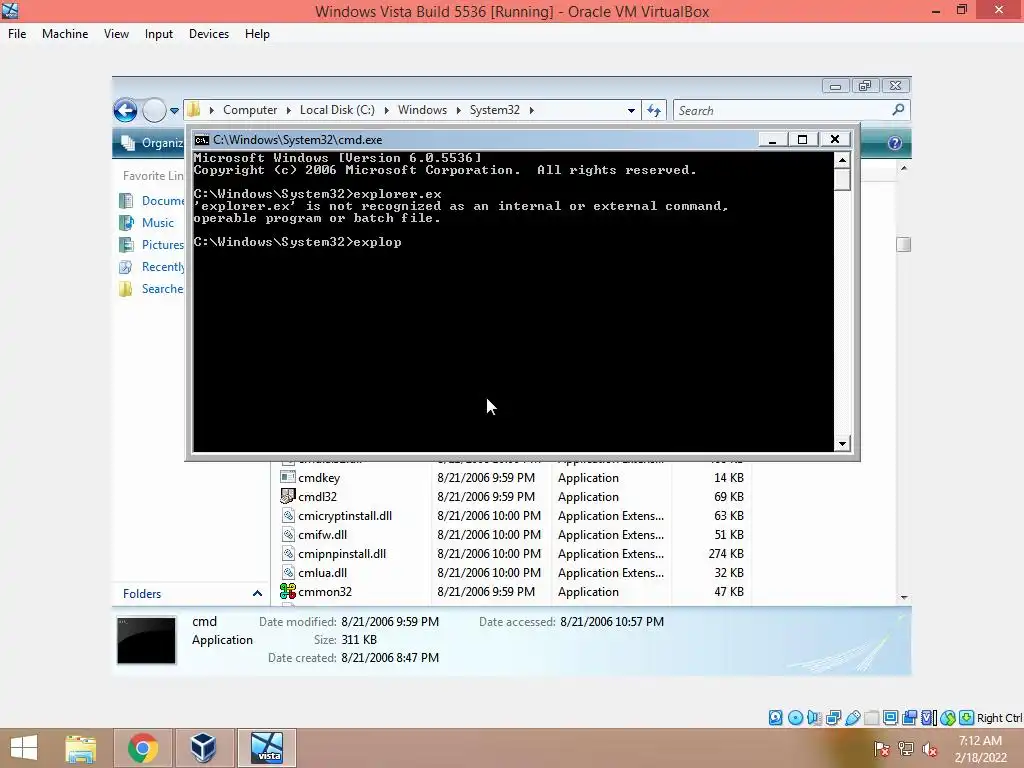The width and height of the screenshot is (1024, 768).
Task: Click the cmlua.dll file icon
Action: click(x=288, y=572)
